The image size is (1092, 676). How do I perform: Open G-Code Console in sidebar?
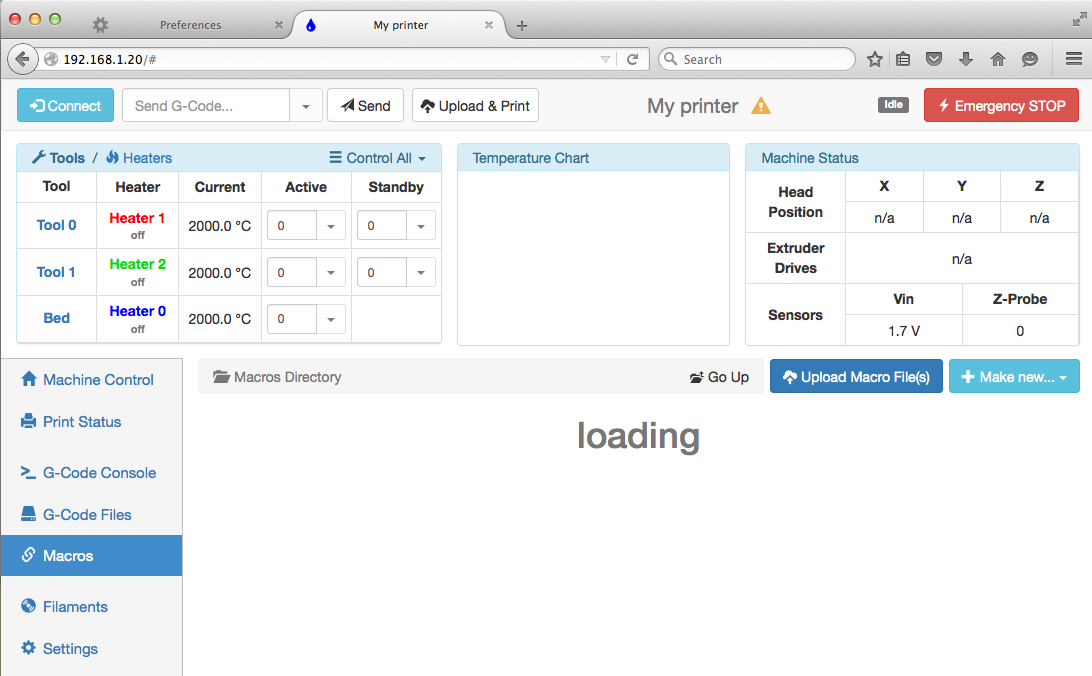(99, 473)
